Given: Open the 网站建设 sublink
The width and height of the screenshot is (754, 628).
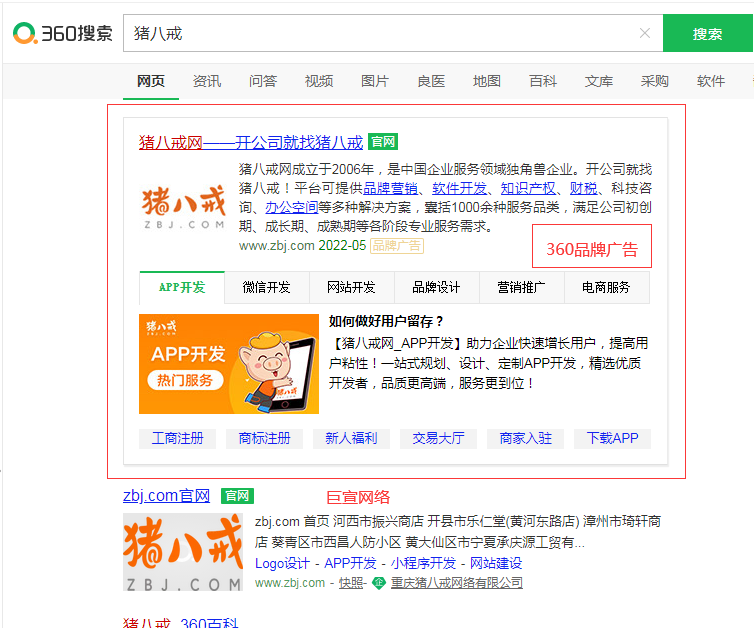Looking at the screenshot, I should click(496, 563).
